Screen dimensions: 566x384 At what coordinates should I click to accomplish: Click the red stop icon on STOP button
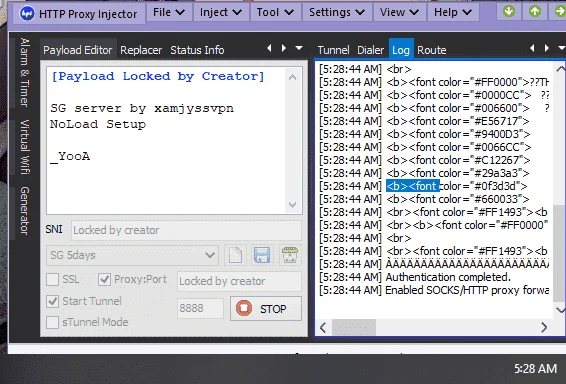click(x=244, y=308)
